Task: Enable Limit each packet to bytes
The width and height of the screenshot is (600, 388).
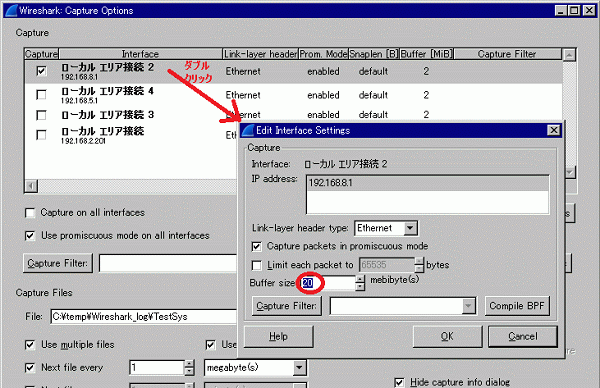Action: tap(256, 265)
